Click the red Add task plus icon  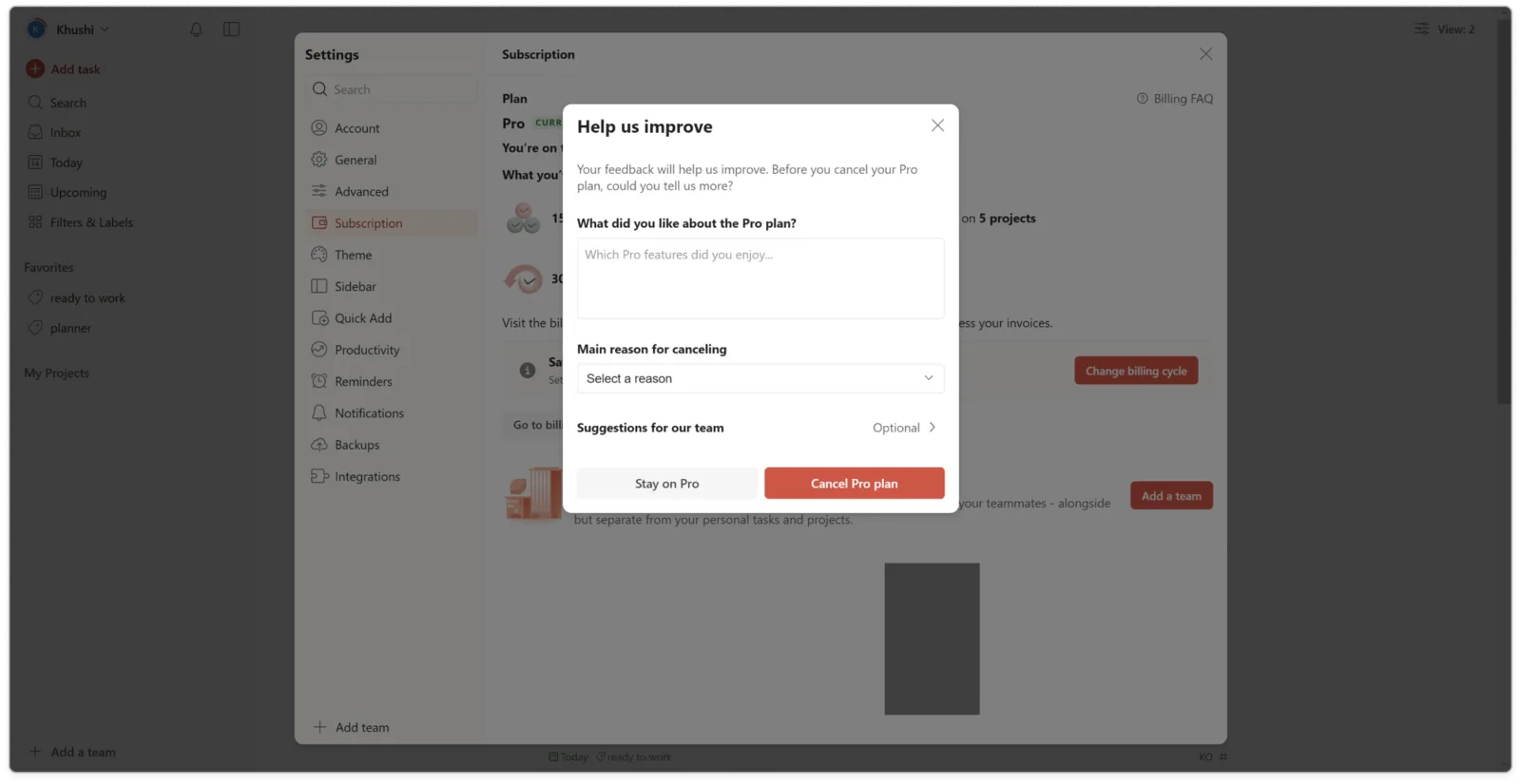point(35,68)
